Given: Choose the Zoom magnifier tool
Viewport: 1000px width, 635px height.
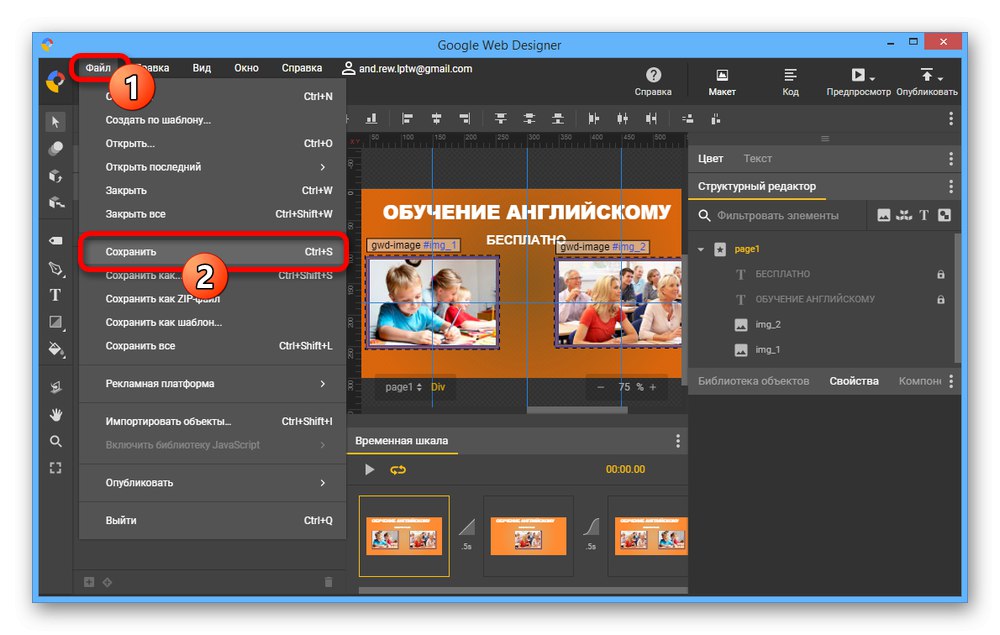Looking at the screenshot, I should 56,441.
